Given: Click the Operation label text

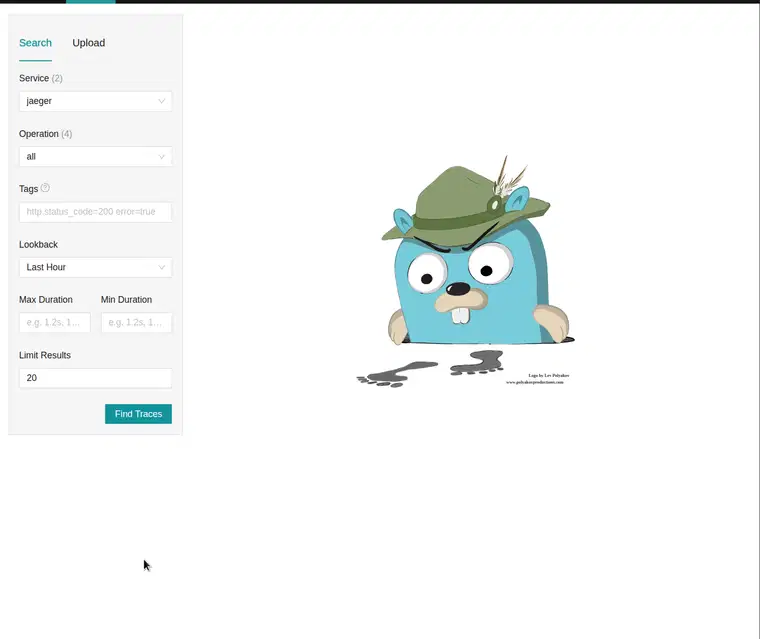Looking at the screenshot, I should coord(39,134).
